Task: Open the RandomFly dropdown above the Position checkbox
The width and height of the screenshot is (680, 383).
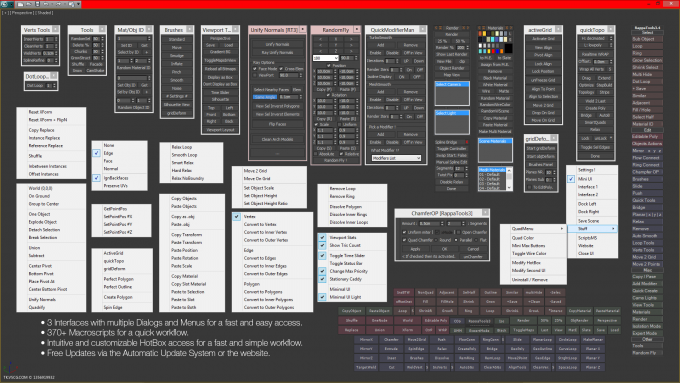Action: 325,58
